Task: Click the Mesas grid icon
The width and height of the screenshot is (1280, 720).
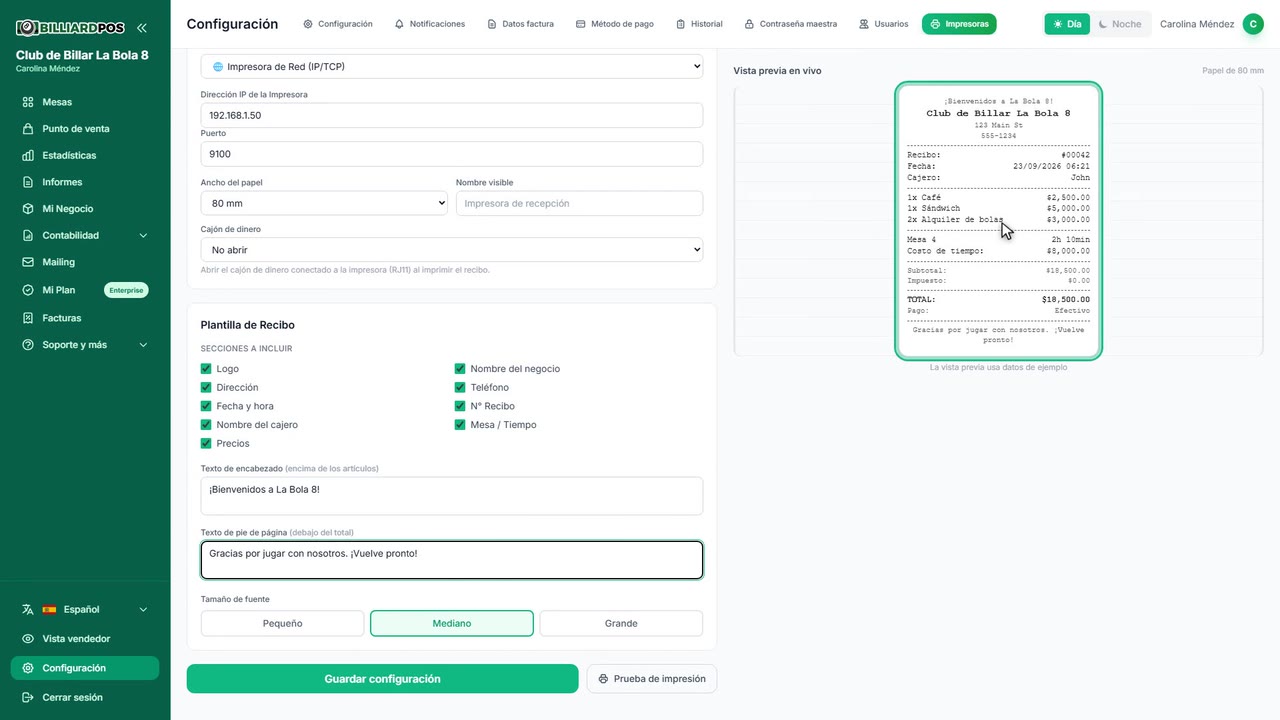Action: [x=28, y=102]
